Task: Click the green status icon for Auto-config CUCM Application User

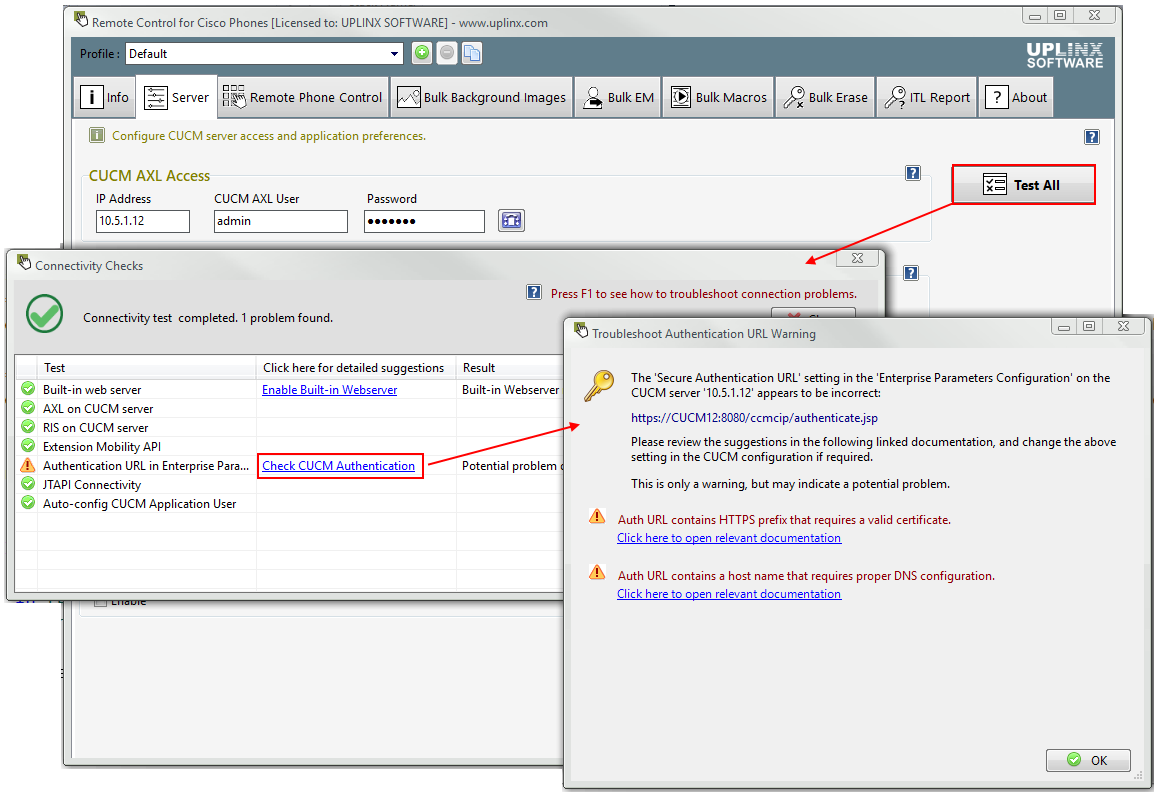Action: point(28,503)
